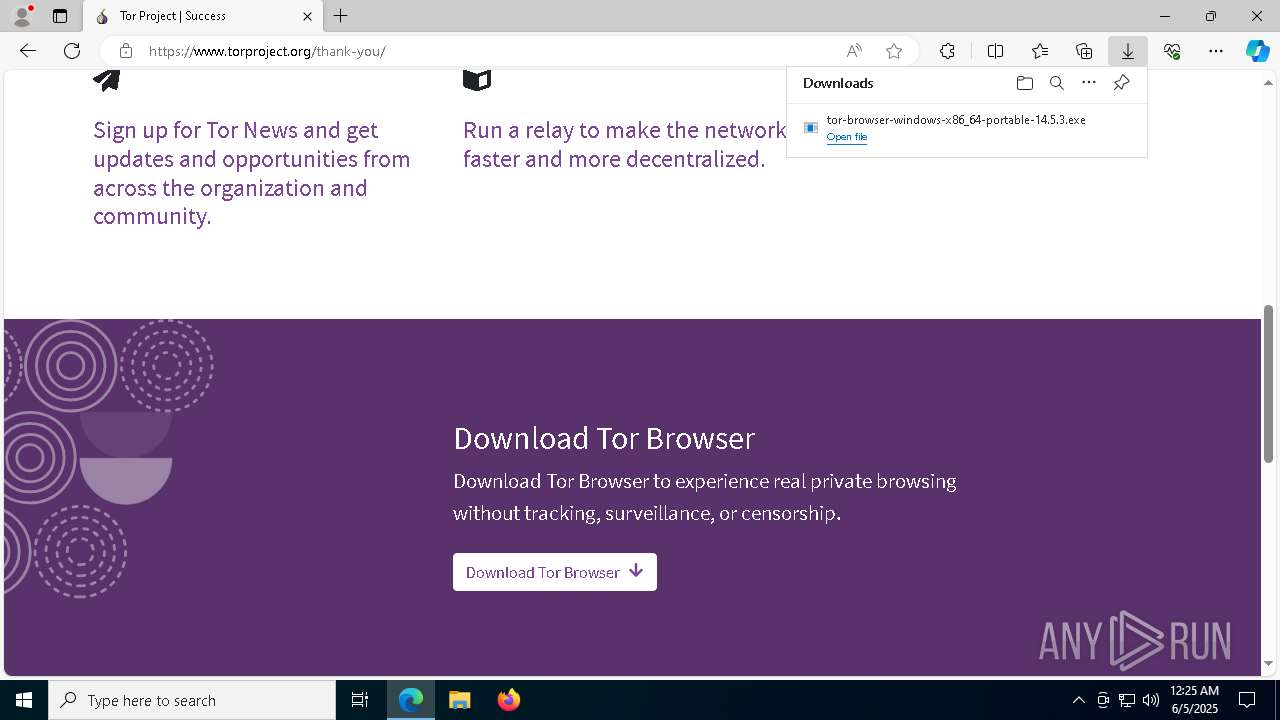This screenshot has height=720, width=1280.
Task: Click the Download Tor Browser button
Action: pos(555,572)
